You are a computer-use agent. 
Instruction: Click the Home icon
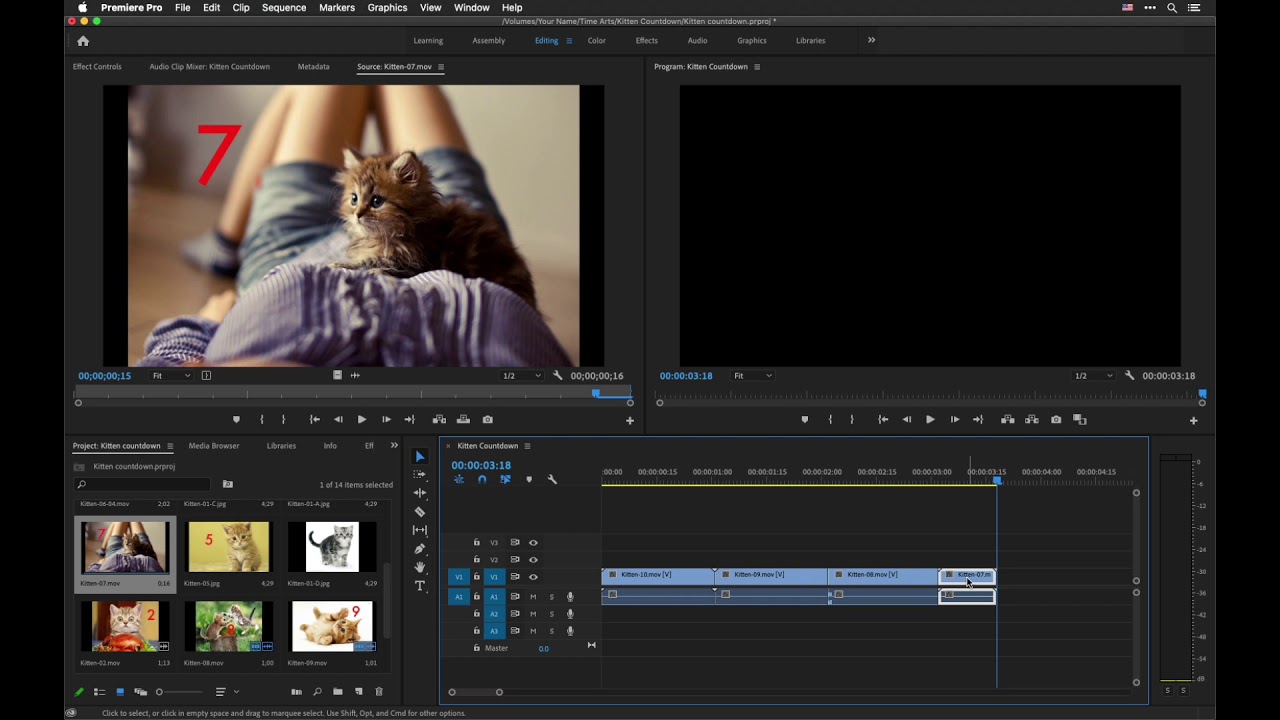click(83, 41)
